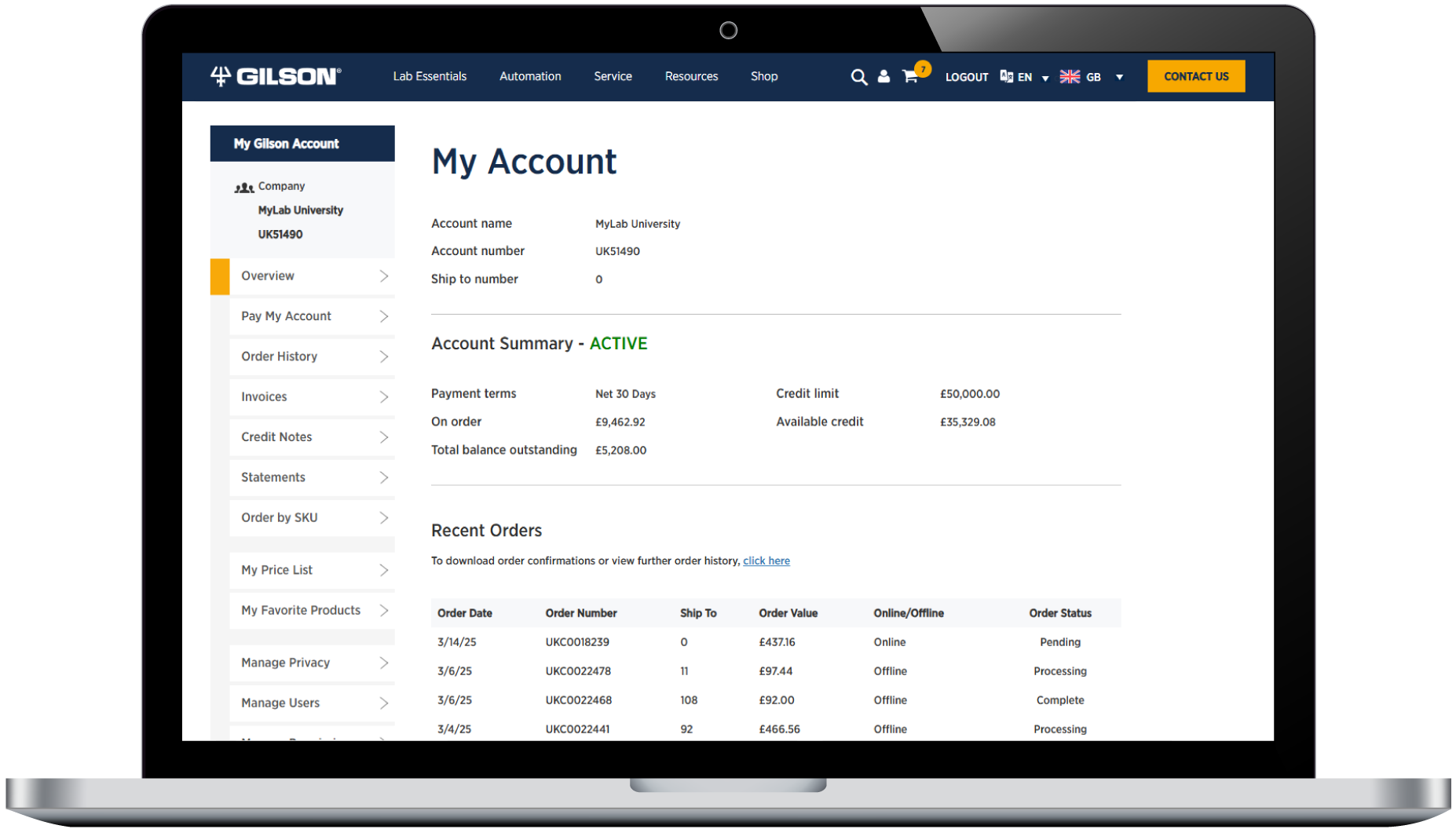Screen dimensions: 1456x829
Task: Expand the Overview chevron
Action: pos(384,276)
